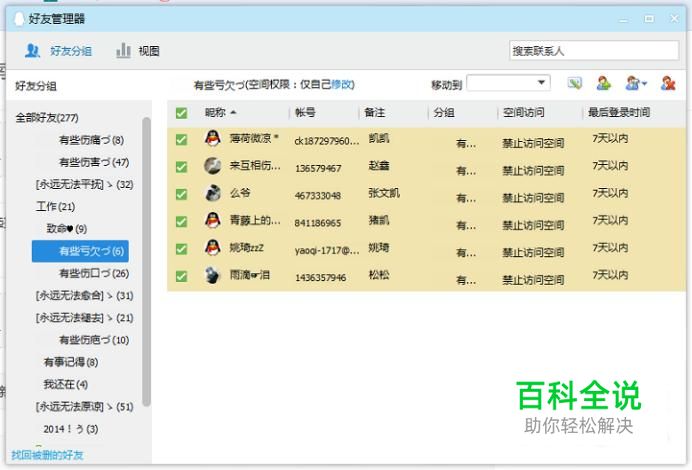692x470 pixels.
Task: Click the remark 松松
Action: [379, 275]
